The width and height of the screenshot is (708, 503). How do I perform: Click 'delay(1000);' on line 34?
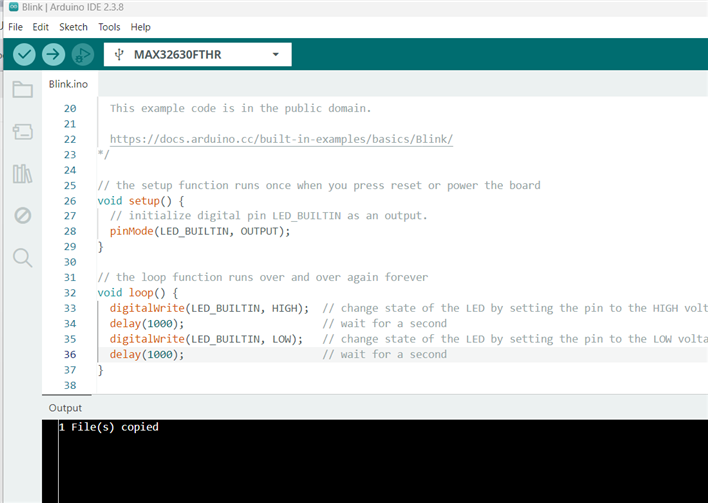(x=147, y=324)
